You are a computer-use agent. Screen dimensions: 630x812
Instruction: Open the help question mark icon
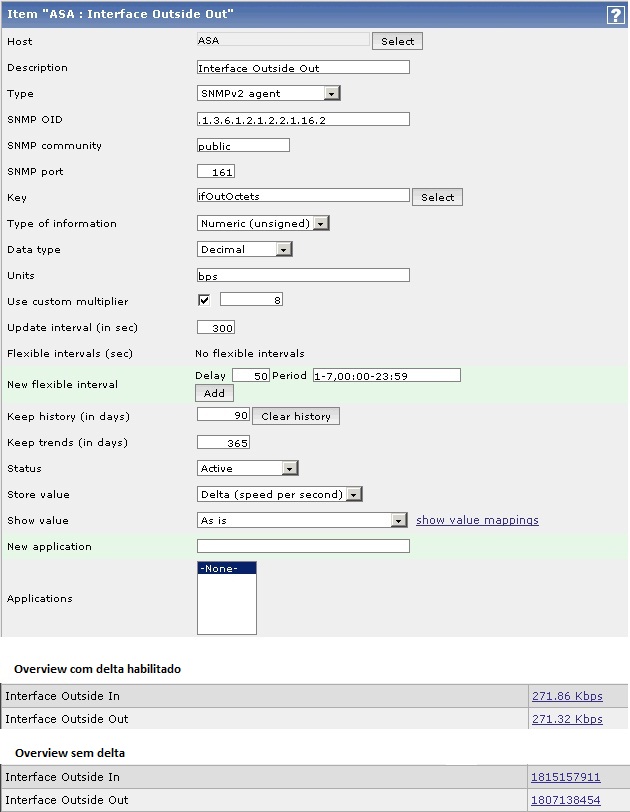615,14
